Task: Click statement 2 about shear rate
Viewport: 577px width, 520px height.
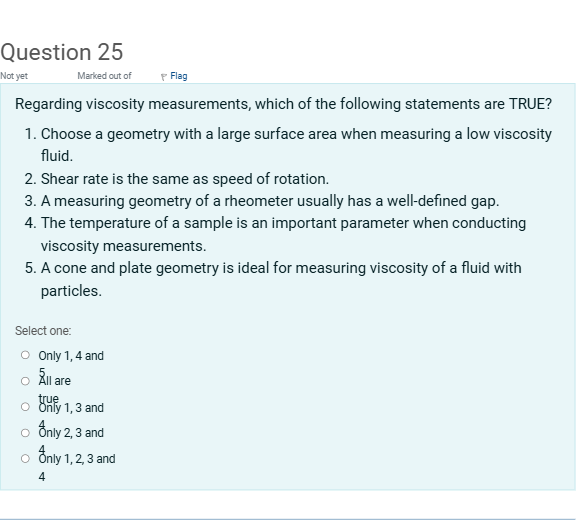Action: pyautogui.click(x=177, y=179)
